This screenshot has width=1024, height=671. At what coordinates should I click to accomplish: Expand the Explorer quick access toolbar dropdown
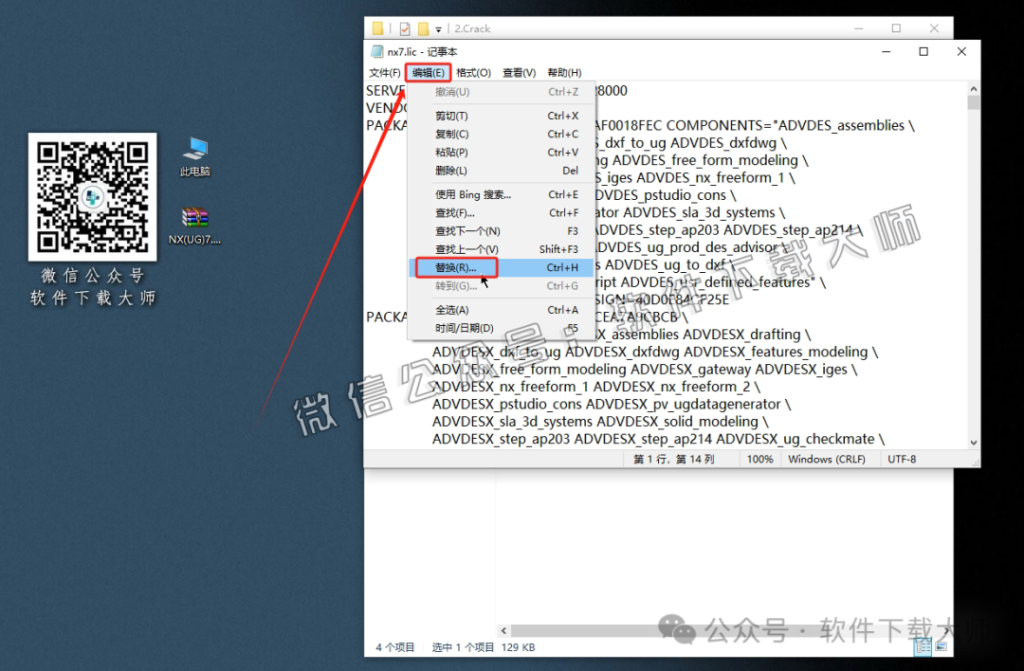[438, 30]
